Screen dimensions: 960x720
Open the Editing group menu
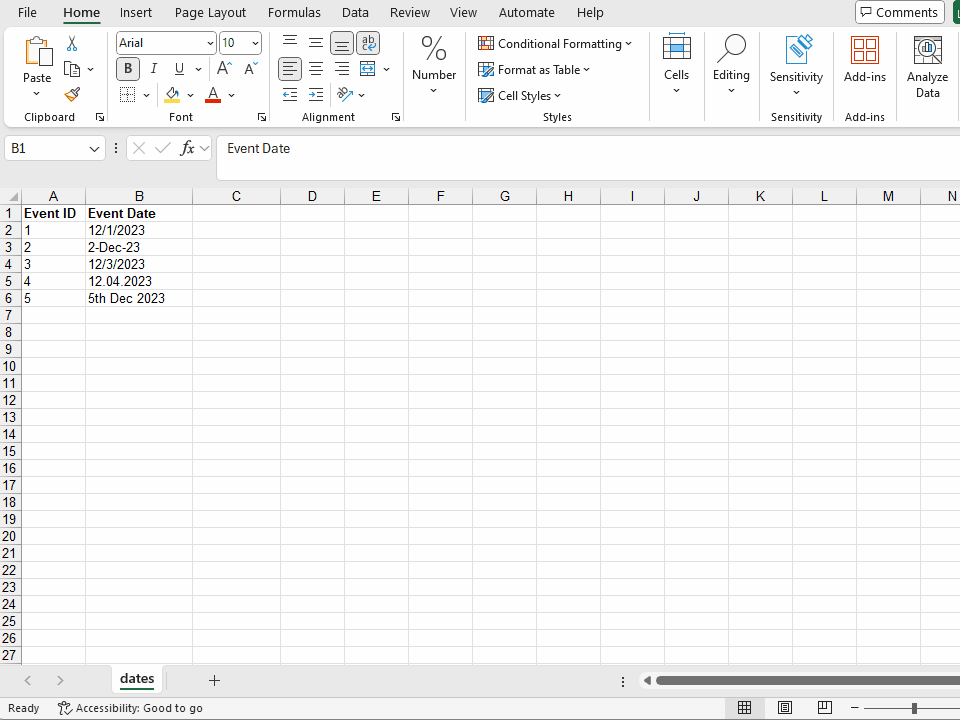tap(731, 64)
